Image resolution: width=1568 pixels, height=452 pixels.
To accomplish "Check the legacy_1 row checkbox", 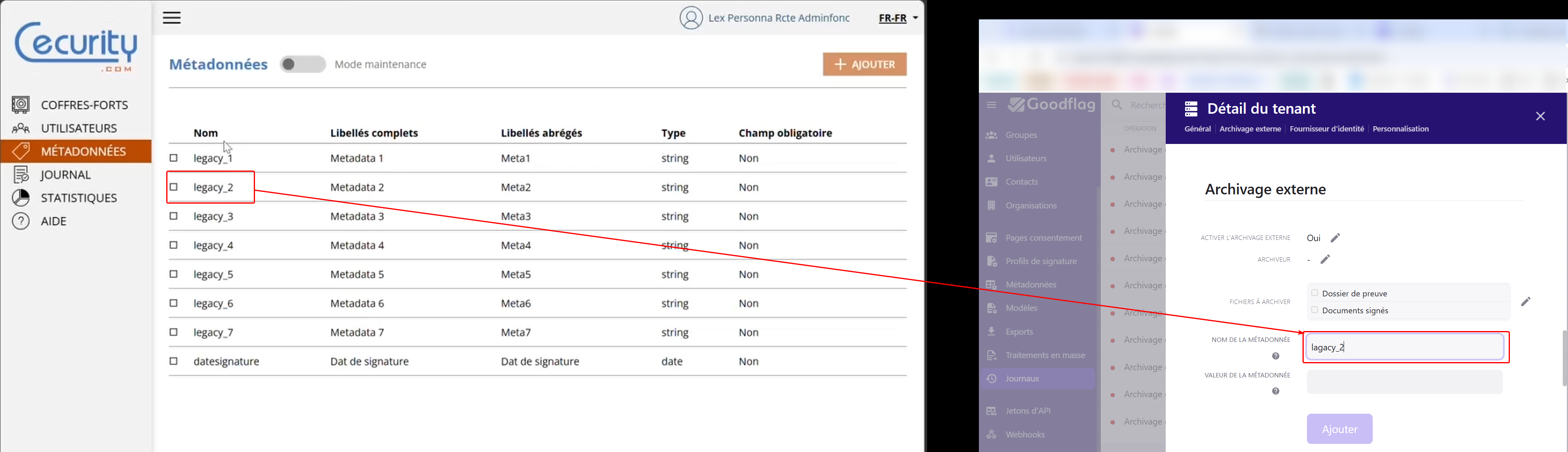I will point(174,158).
